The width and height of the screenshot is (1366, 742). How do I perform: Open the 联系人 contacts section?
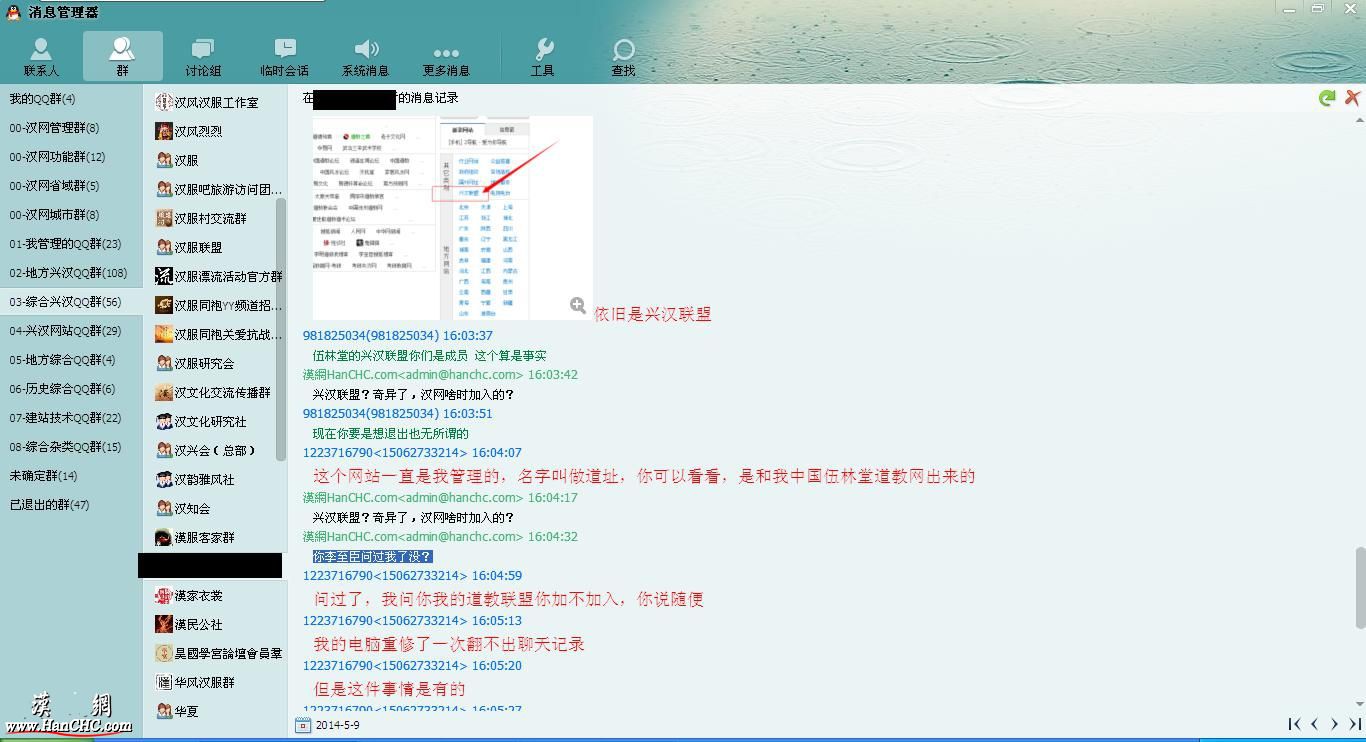(x=41, y=57)
